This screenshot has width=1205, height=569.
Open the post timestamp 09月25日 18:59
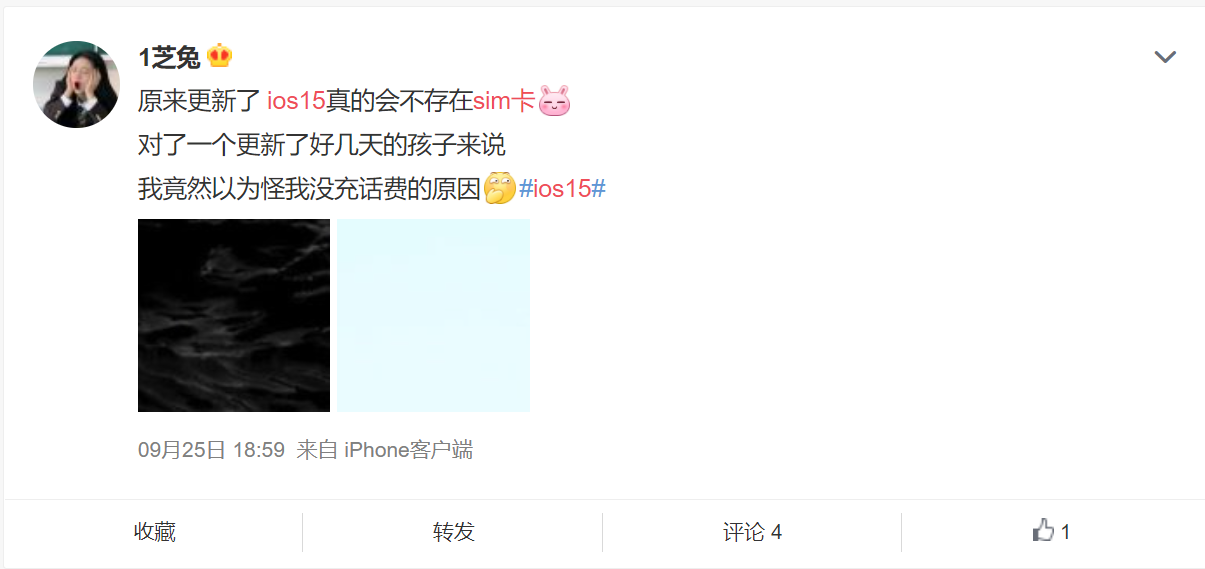(212, 450)
